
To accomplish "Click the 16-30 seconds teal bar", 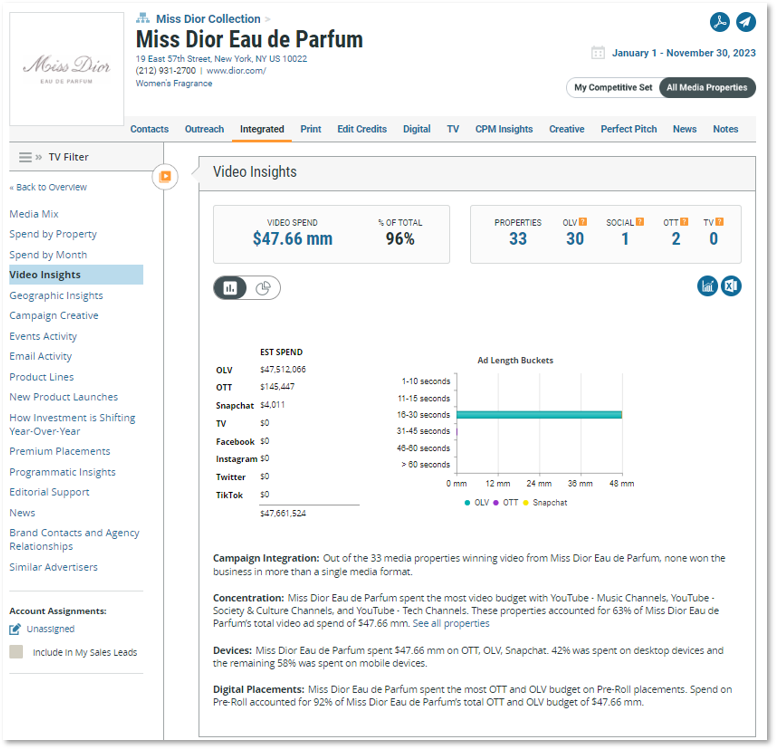I will tap(539, 415).
